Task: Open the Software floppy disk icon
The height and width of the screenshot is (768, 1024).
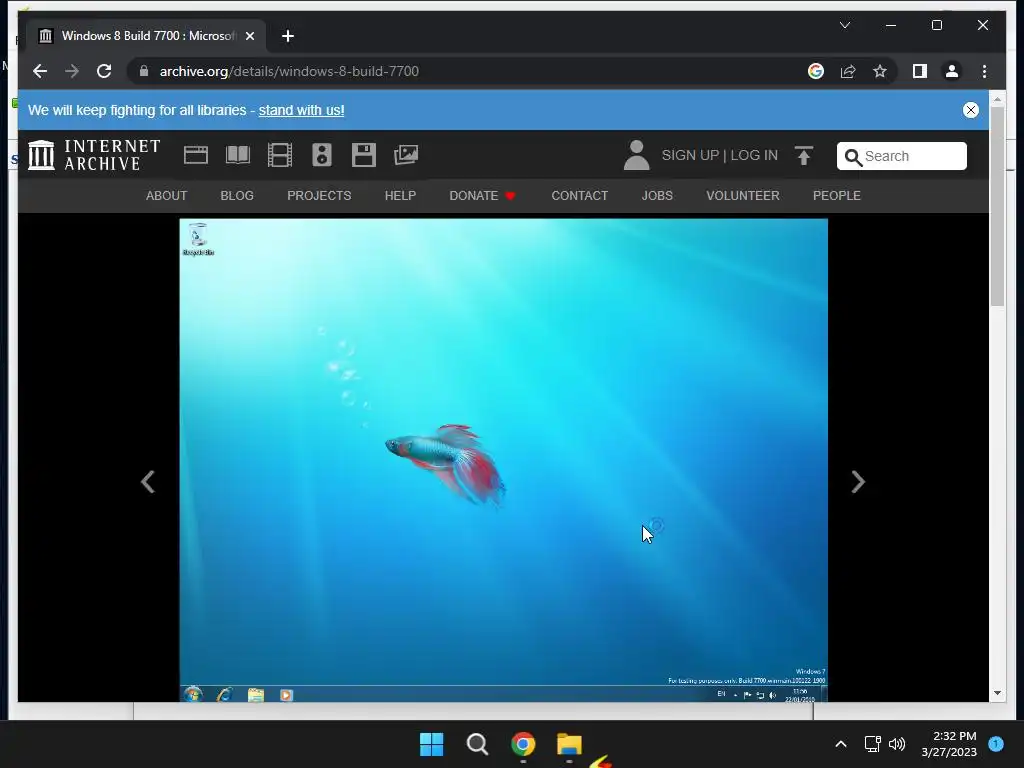Action: click(x=364, y=155)
